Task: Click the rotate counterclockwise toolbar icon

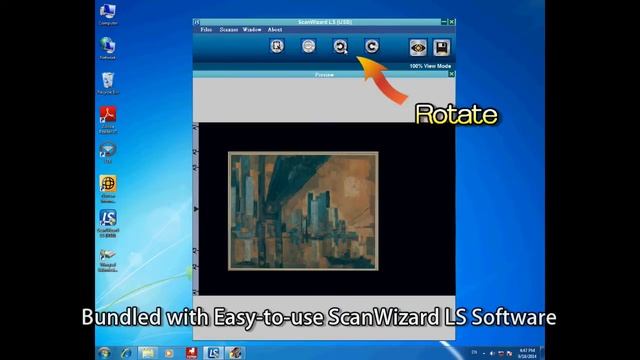Action: coord(340,46)
